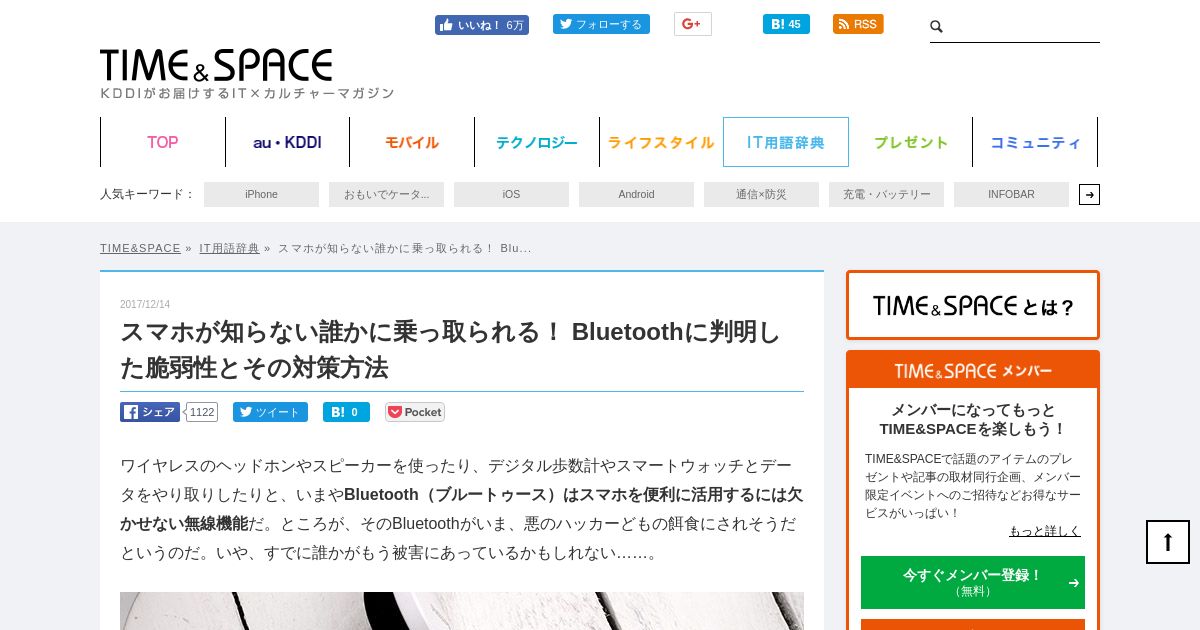Click the 人気キーワード label
1200x630 pixels.
147,194
